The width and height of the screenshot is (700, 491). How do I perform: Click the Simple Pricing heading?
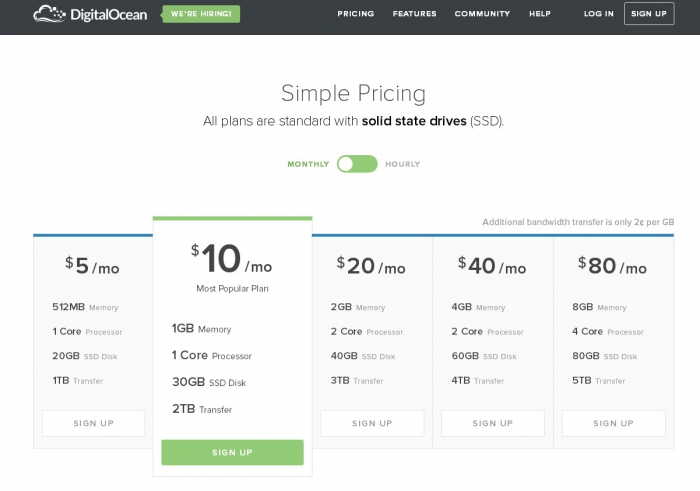[353, 94]
